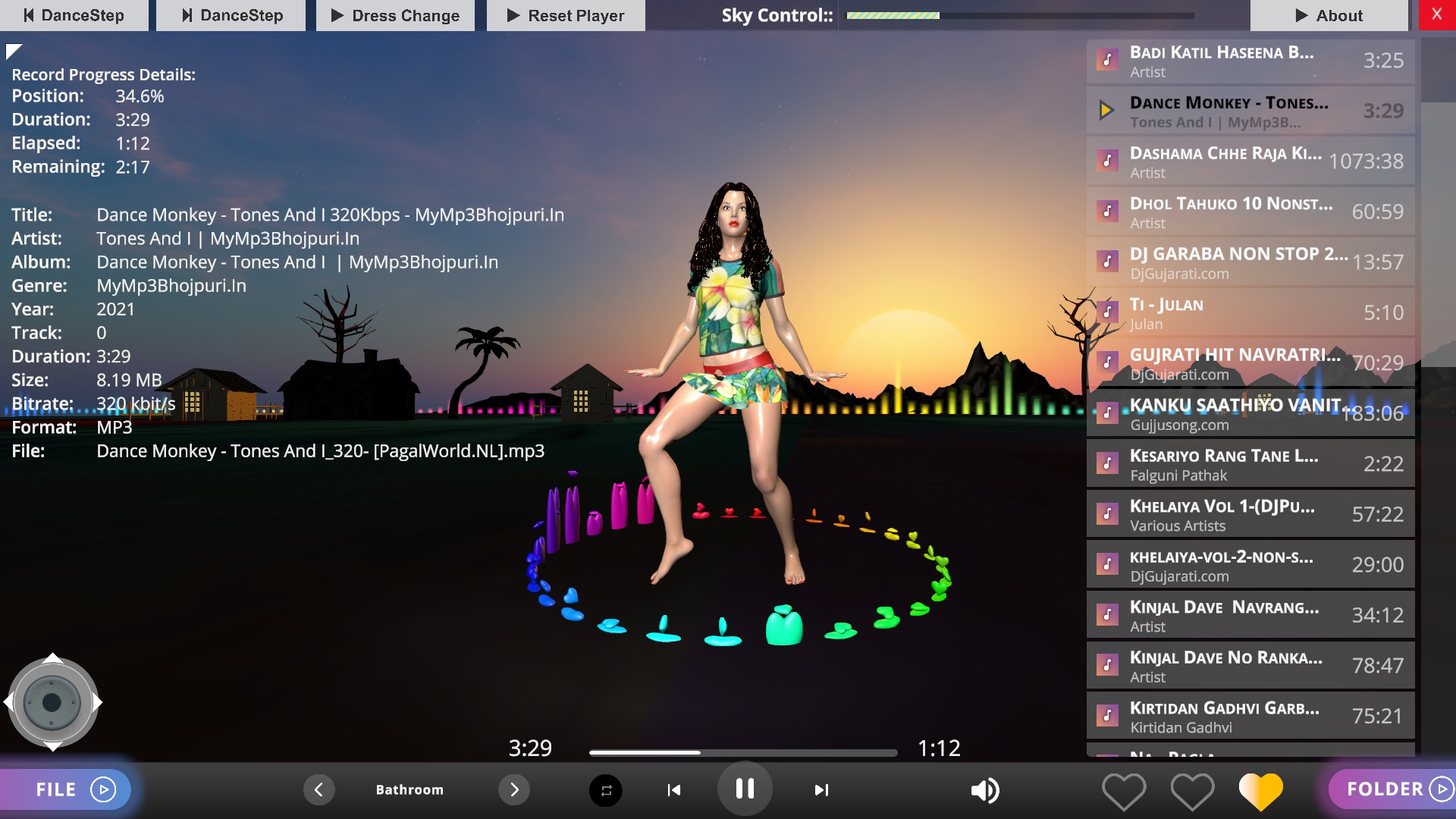The height and width of the screenshot is (819, 1456).
Task: Choose DJ GARABA NON STOP track
Action: click(x=1250, y=262)
